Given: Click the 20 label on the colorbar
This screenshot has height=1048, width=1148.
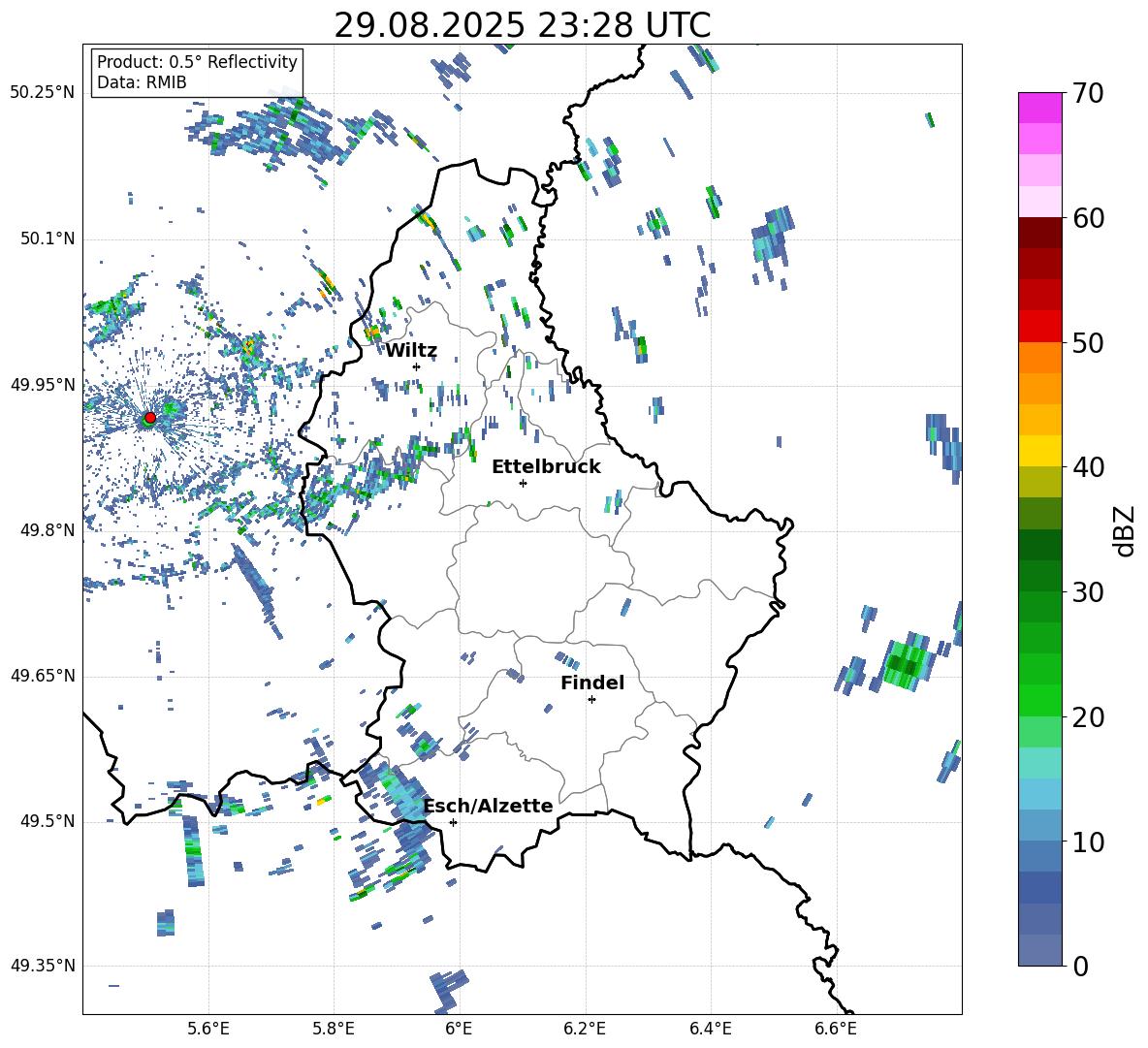Looking at the screenshot, I should (x=1087, y=717).
